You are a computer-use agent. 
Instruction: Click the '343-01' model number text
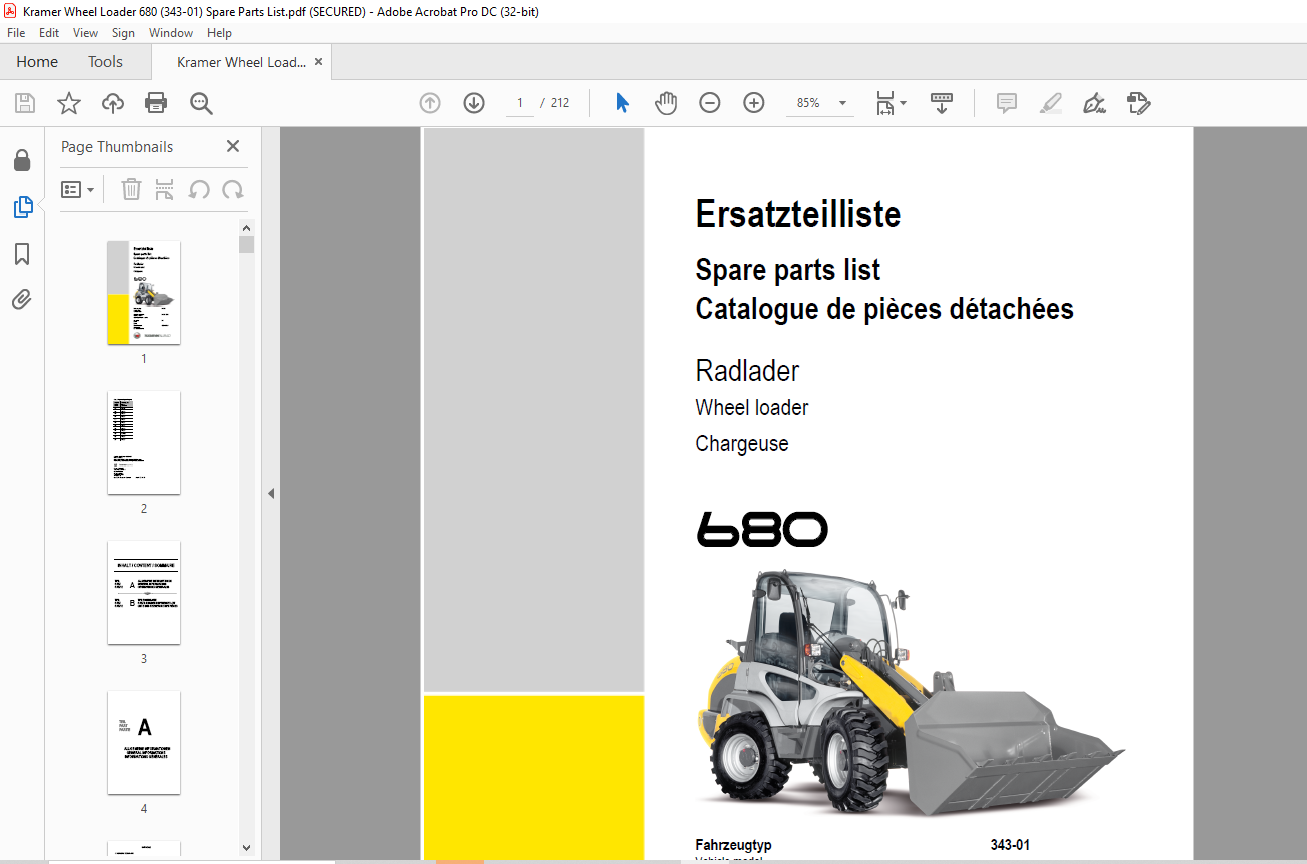[1010, 845]
